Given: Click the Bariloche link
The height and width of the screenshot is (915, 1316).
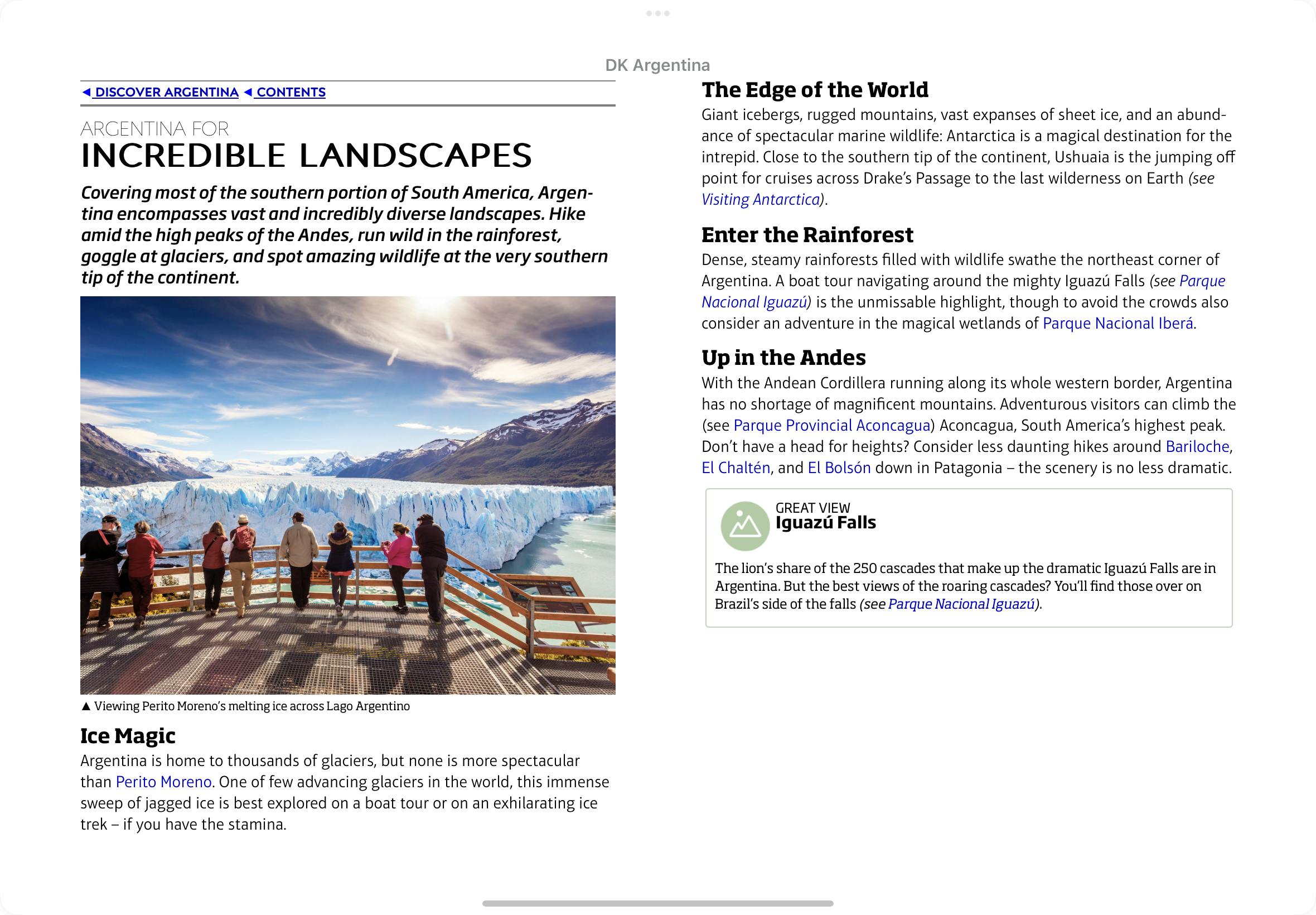Looking at the screenshot, I should tap(1197, 446).
